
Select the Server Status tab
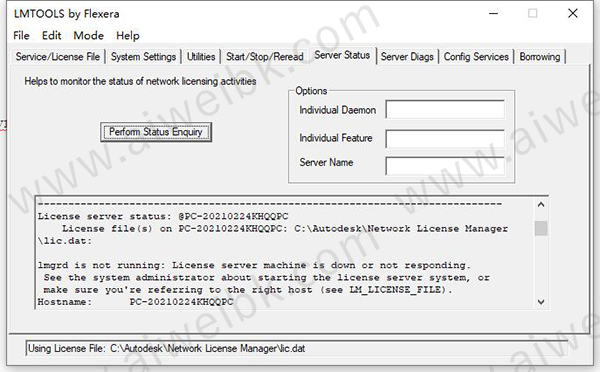[x=342, y=55]
